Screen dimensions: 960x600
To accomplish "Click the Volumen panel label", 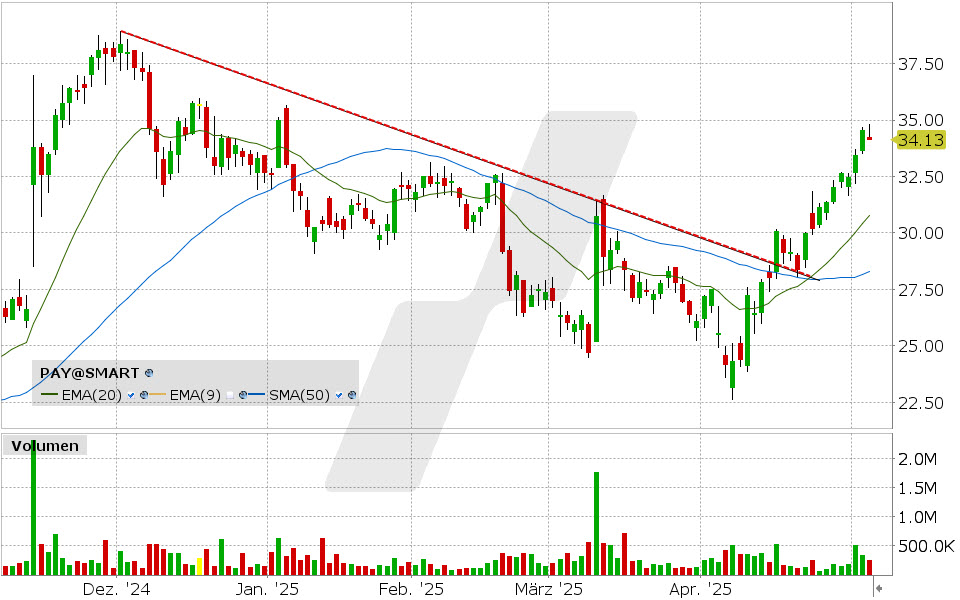I will 45,446.
